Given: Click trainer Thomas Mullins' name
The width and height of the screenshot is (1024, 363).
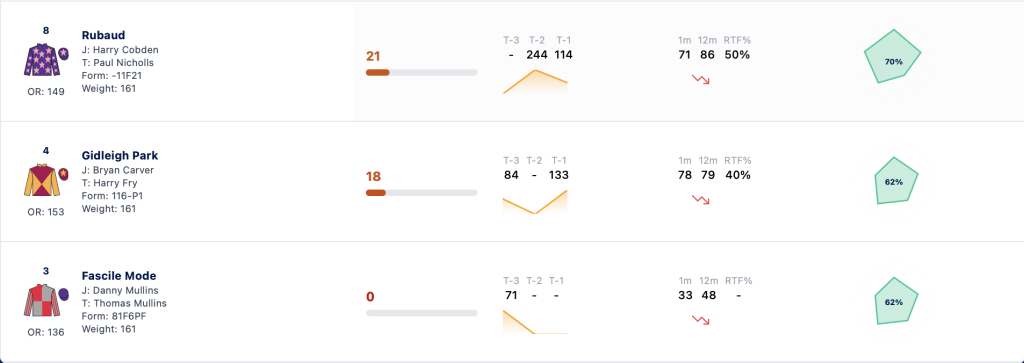Looking at the screenshot, I should (x=129, y=303).
